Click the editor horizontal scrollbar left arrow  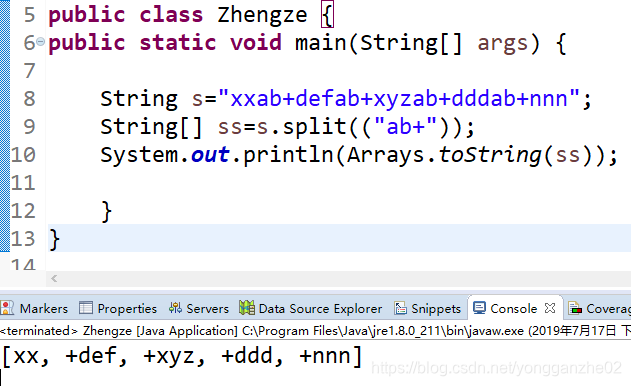54,278
